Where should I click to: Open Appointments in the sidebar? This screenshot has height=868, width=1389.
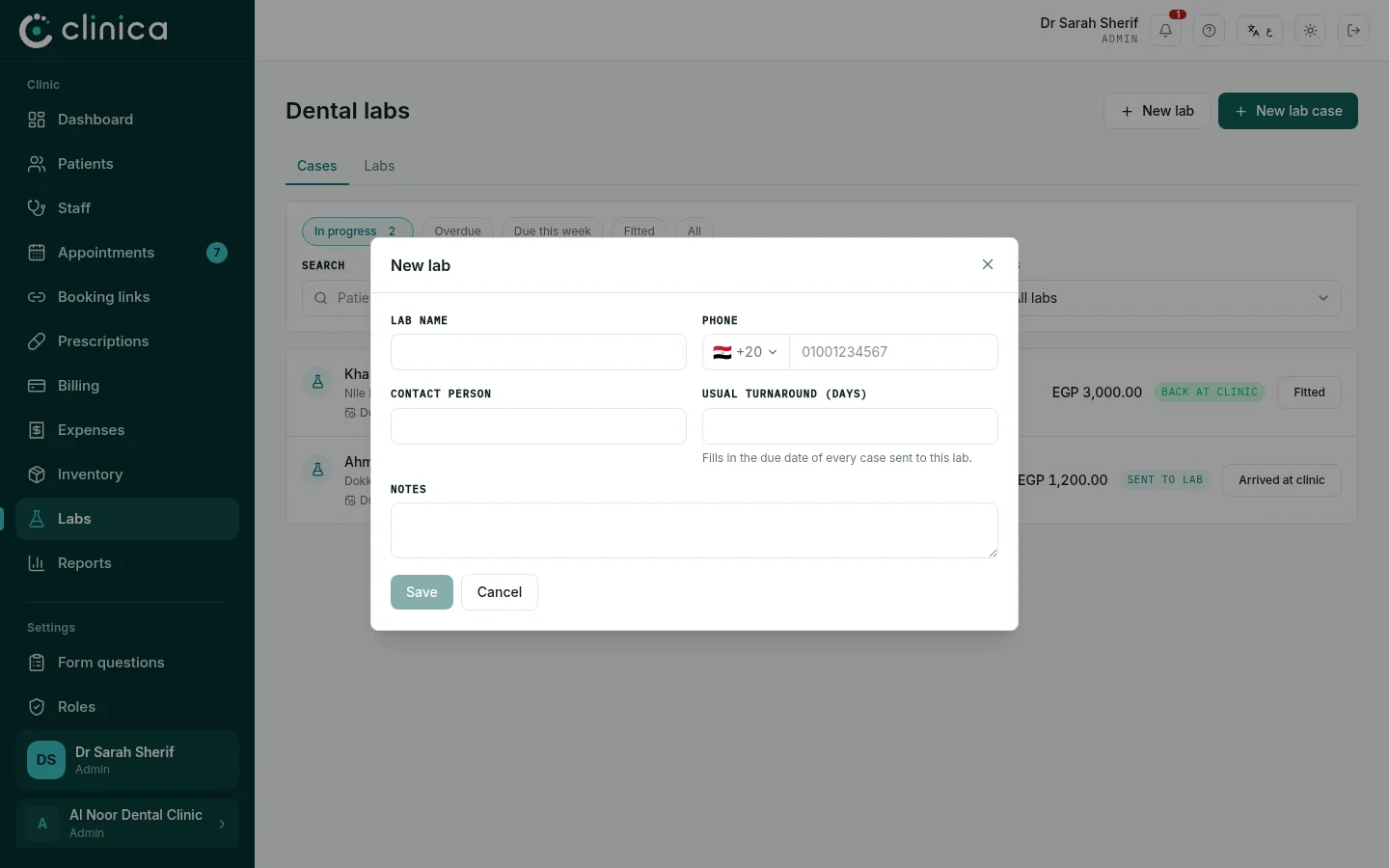point(127,253)
